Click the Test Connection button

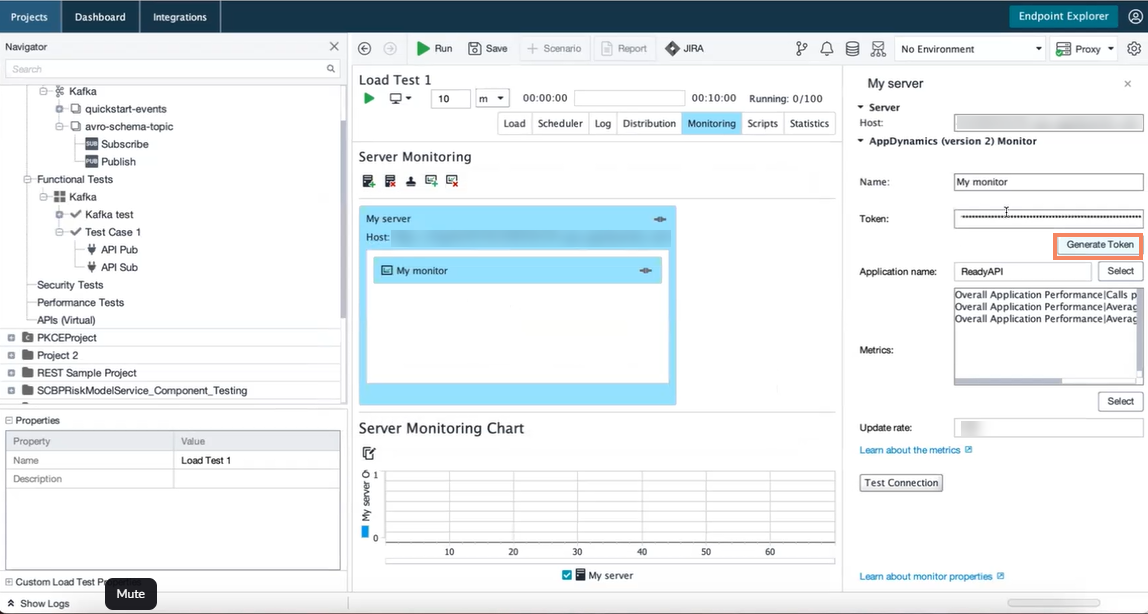coord(900,482)
